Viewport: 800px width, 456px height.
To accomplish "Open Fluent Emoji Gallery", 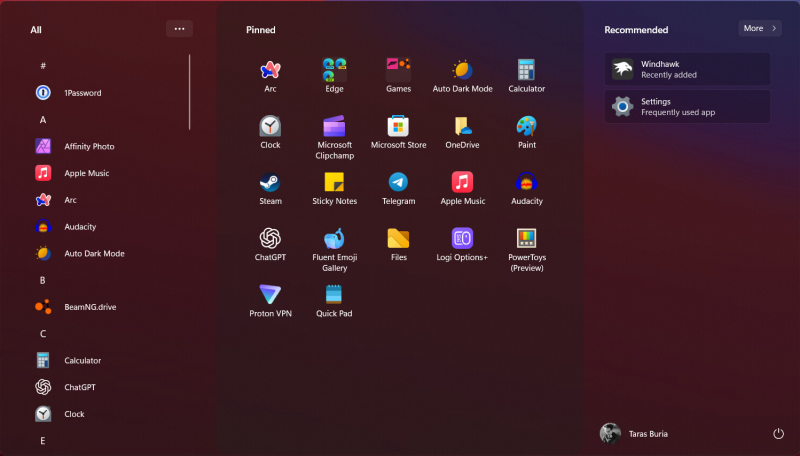I will 334,249.
